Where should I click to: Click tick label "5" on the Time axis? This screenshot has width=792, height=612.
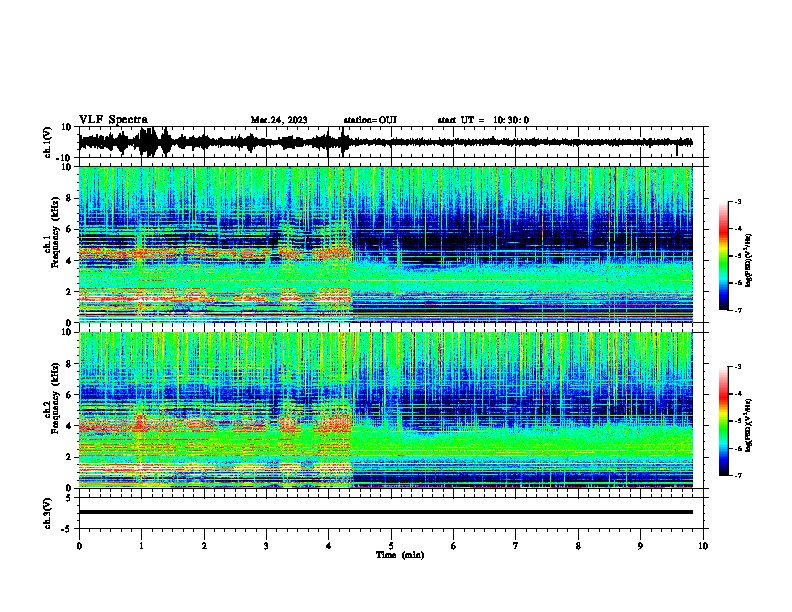(x=391, y=546)
